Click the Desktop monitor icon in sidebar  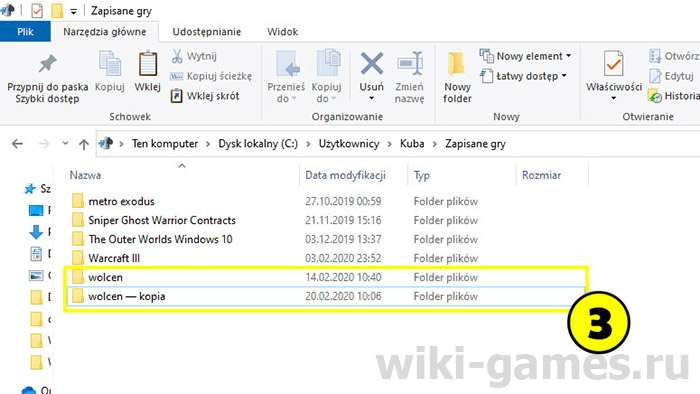click(x=36, y=210)
